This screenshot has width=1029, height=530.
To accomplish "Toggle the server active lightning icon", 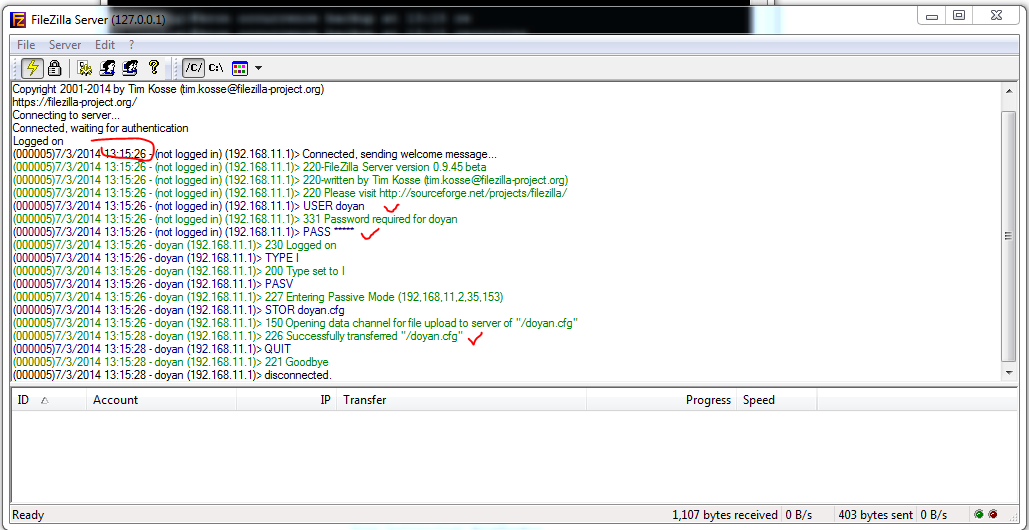I will 31,67.
